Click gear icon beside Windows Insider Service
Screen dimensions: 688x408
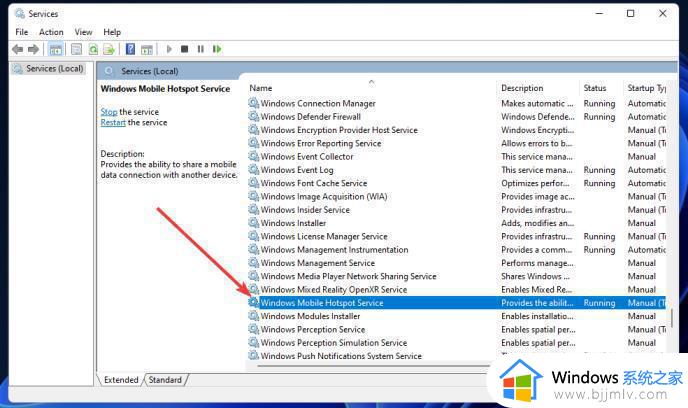tap(254, 209)
